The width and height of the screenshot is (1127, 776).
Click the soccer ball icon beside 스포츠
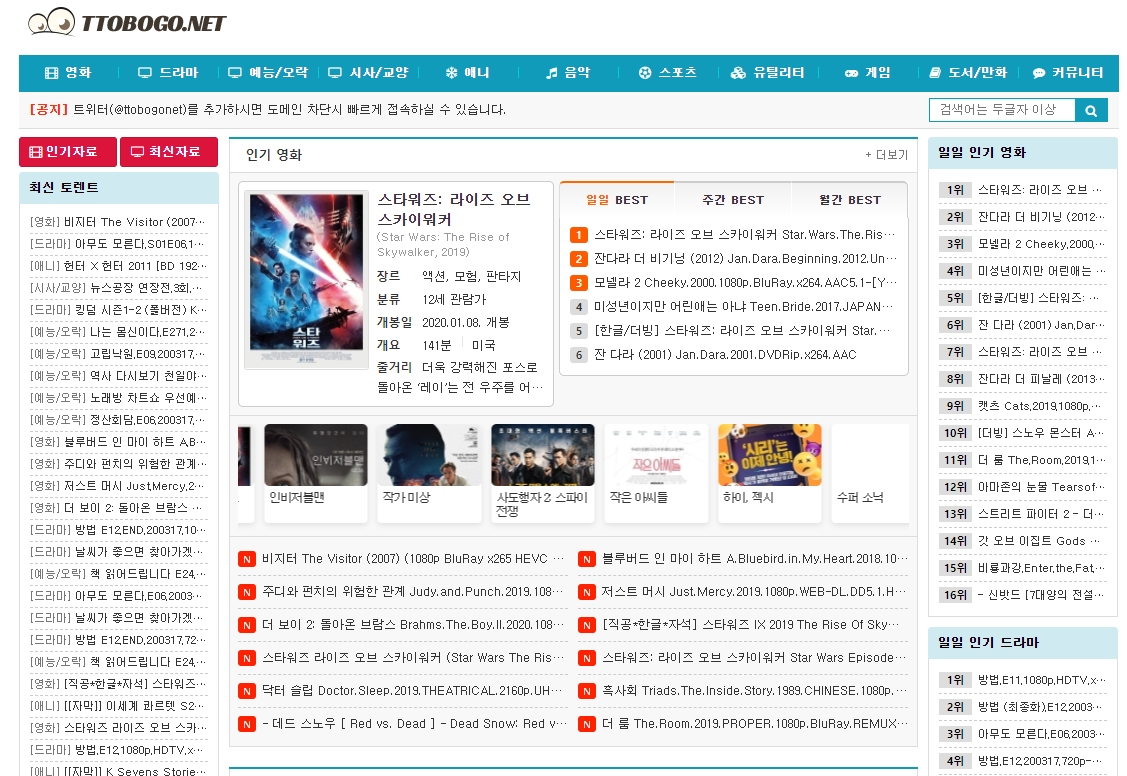coord(645,73)
